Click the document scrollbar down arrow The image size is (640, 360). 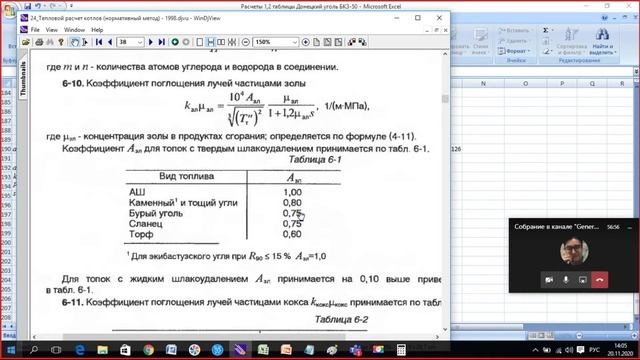445,329
